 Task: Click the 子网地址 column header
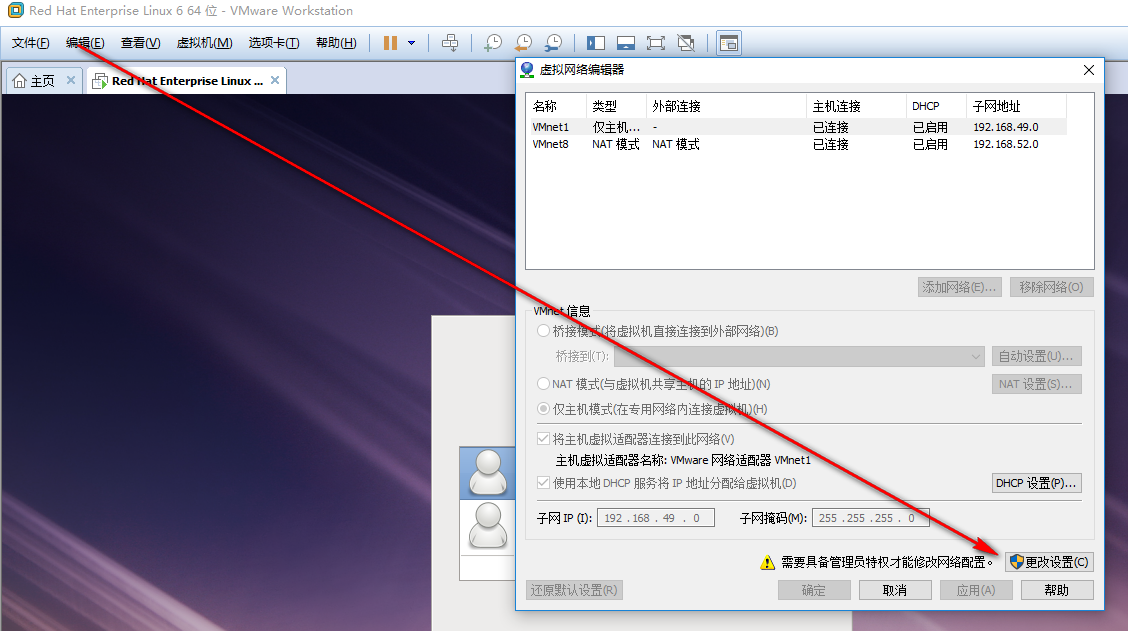(x=1016, y=106)
